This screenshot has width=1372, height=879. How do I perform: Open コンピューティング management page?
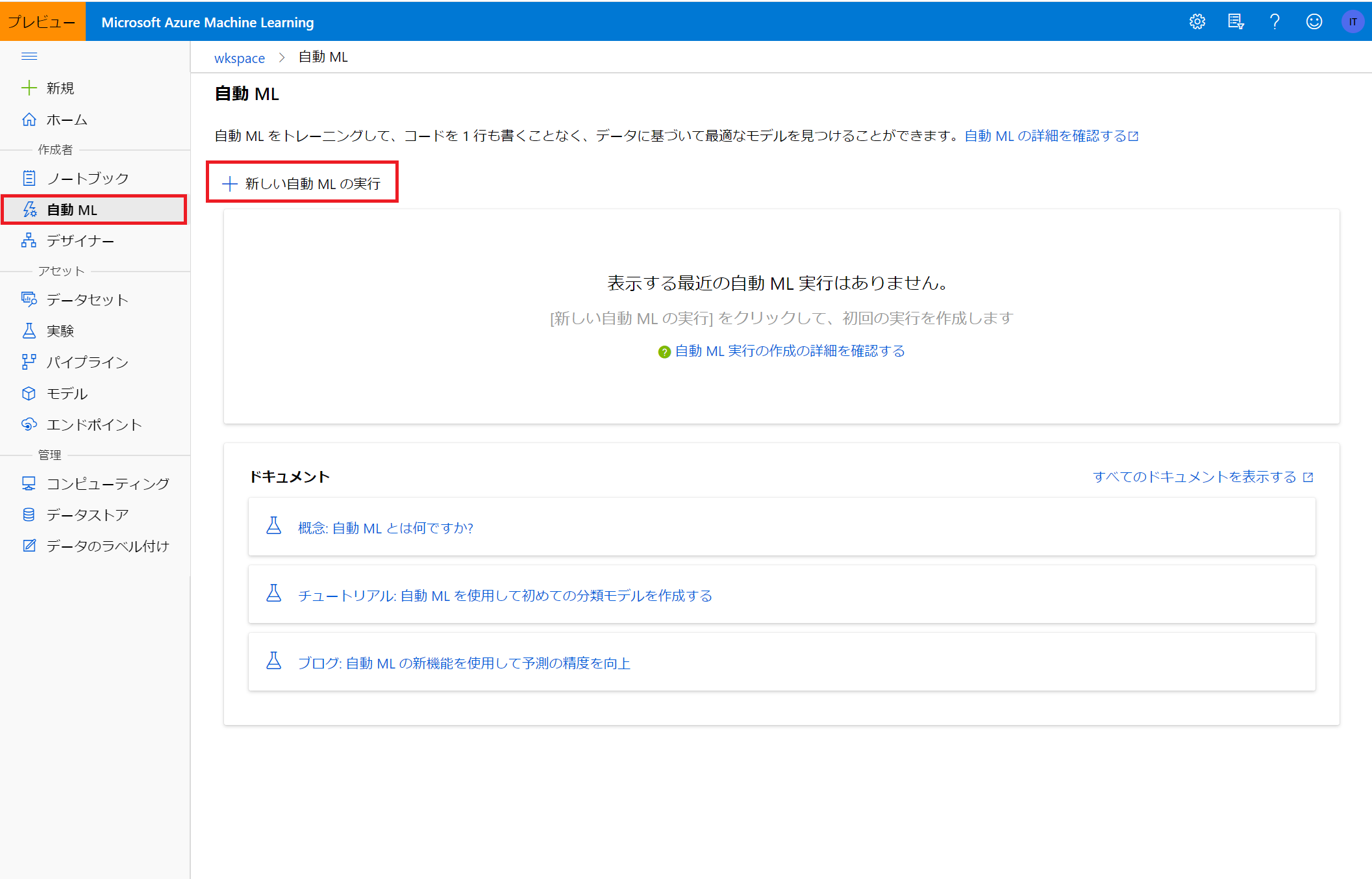pos(107,484)
